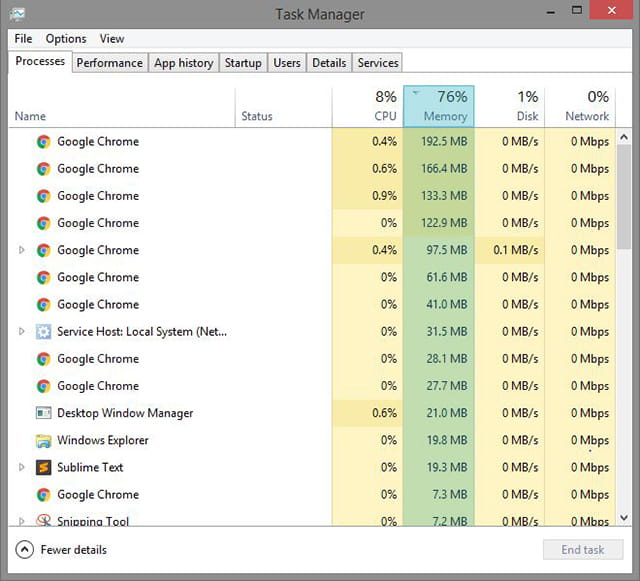The height and width of the screenshot is (581, 640).
Task: Close the Task Manager window
Action: [x=611, y=10]
